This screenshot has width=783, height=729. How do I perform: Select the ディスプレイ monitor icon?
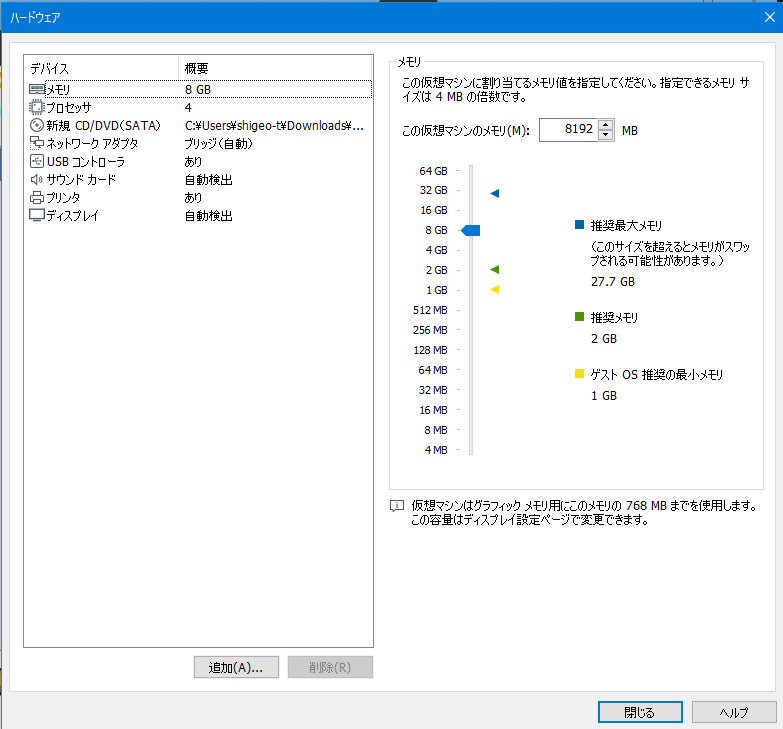click(x=37, y=216)
